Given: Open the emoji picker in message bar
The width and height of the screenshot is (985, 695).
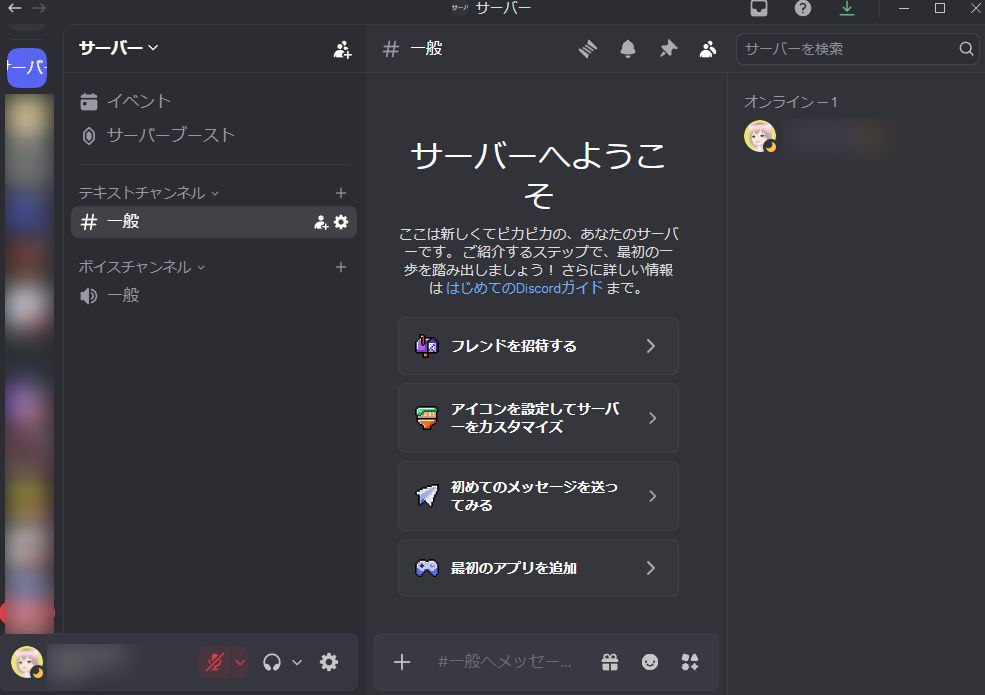Looking at the screenshot, I should click(650, 662).
